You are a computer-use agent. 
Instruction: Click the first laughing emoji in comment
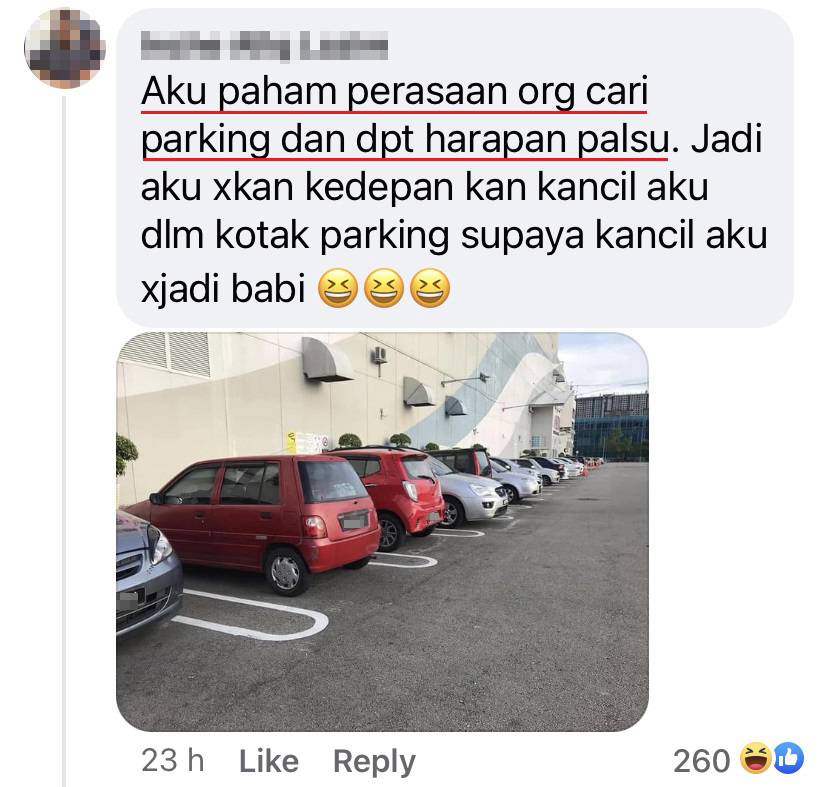pyautogui.click(x=338, y=288)
